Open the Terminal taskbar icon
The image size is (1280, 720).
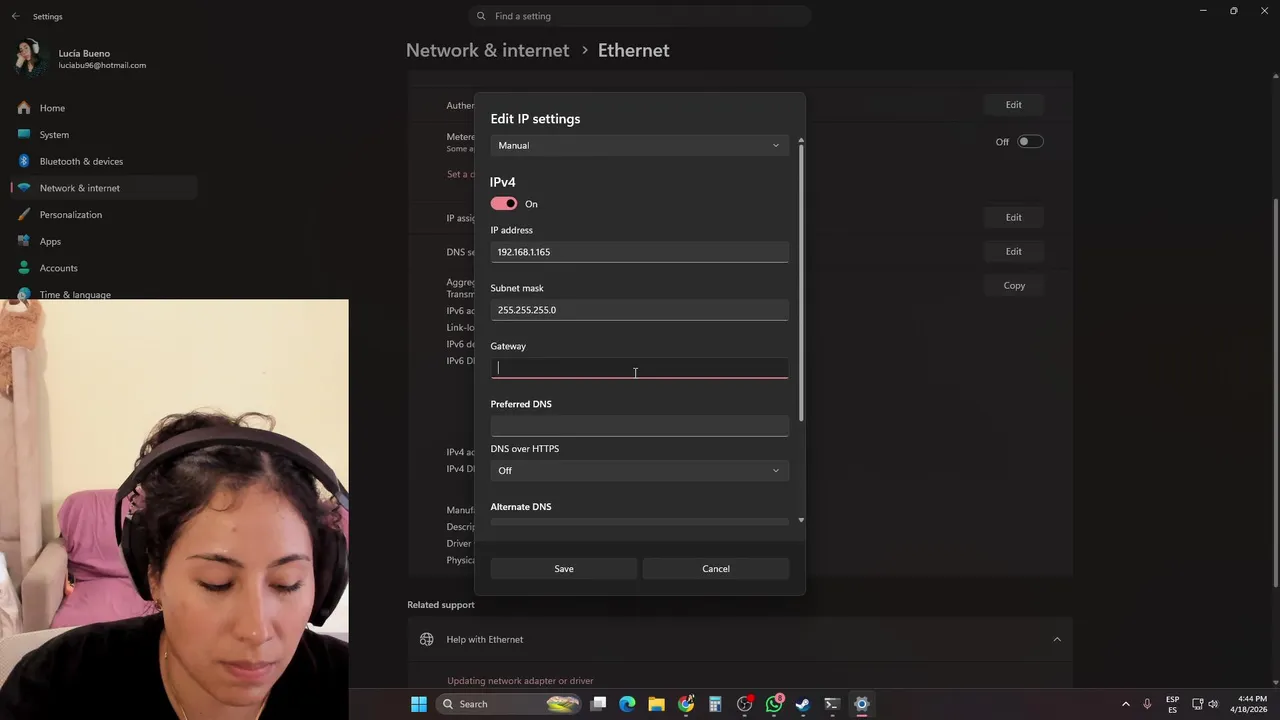coord(832,704)
